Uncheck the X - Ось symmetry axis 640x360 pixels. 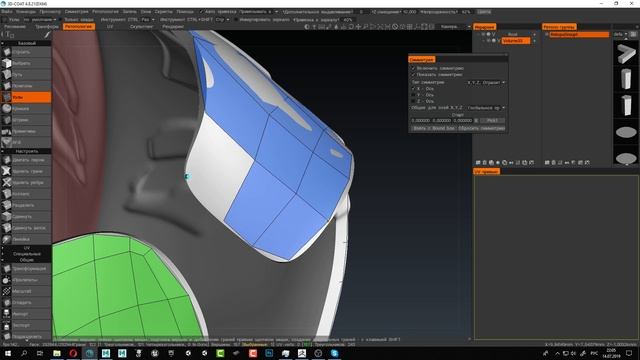[413, 89]
